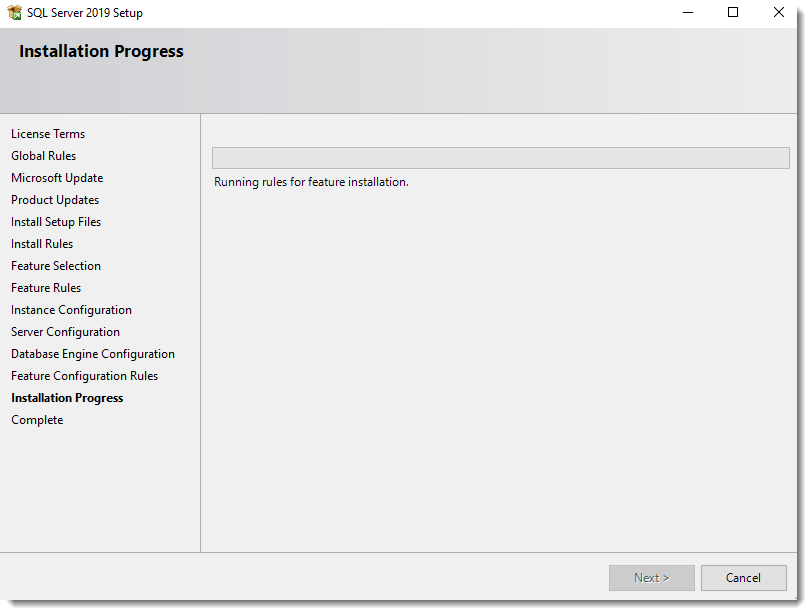Select the Database Engine Configuration step
The image size is (812, 615).
pos(93,354)
